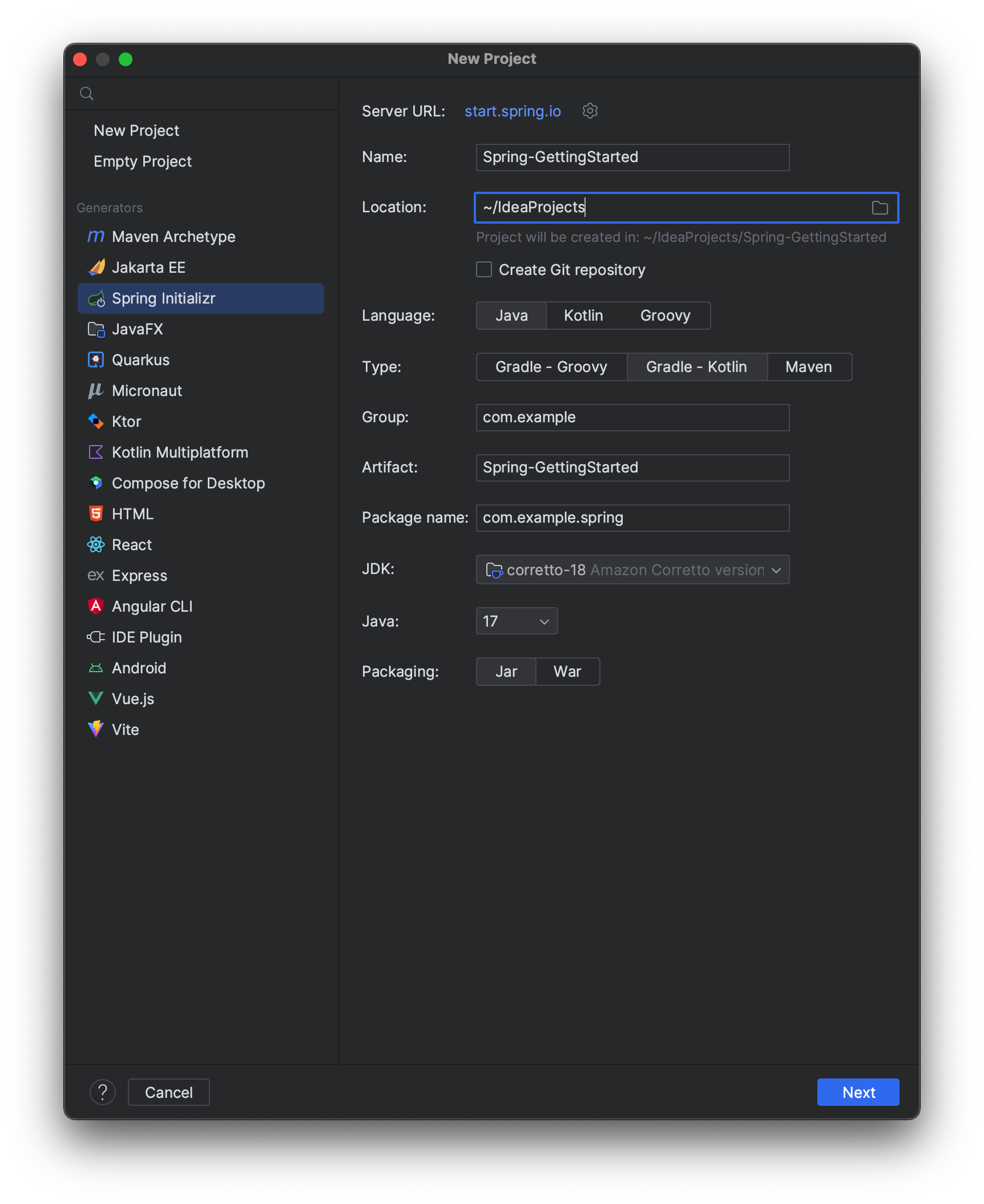Click the Quarkus logo icon
Screen dimensions: 984x1204
(96, 360)
